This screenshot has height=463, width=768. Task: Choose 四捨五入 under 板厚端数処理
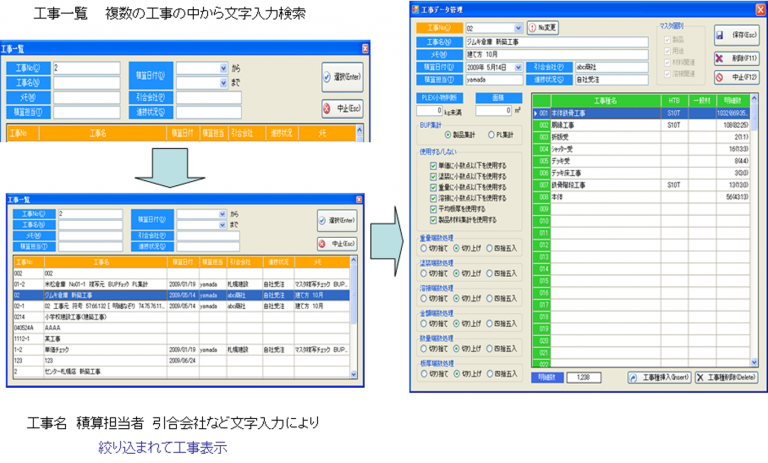[489, 374]
